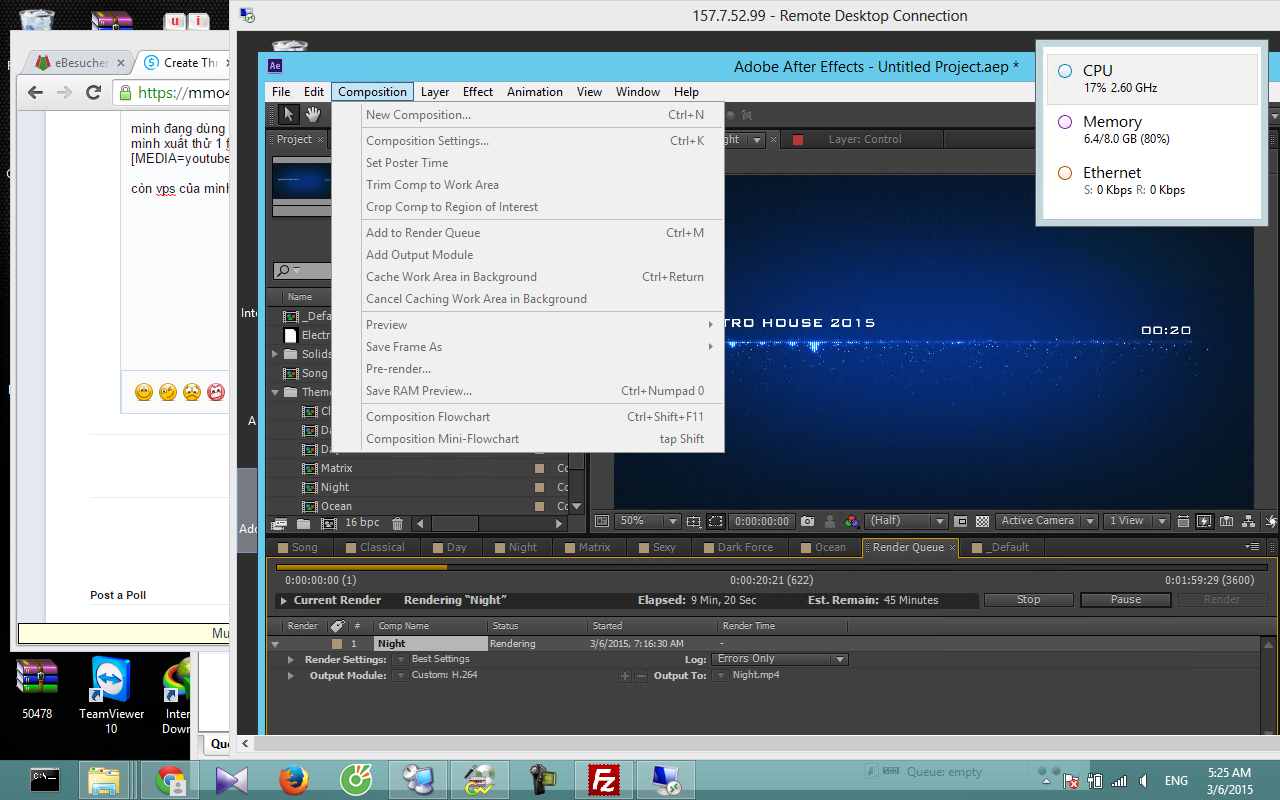Screen dimensions: 1280x800
Task: Toggle the Transparency Grid icon
Action: [983, 521]
